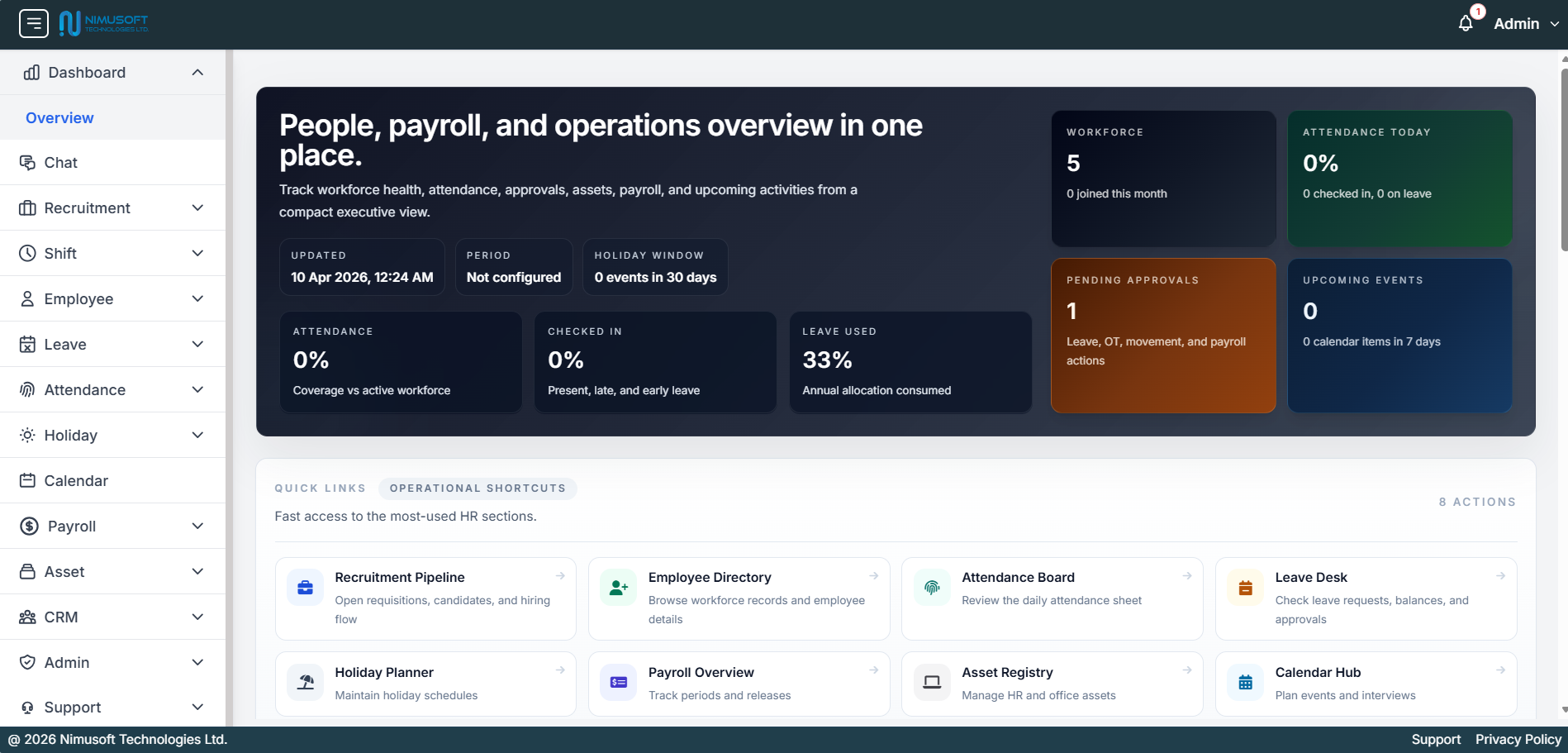The width and height of the screenshot is (1568, 753).
Task: Click the Employee Directory person icon
Action: [x=618, y=587]
